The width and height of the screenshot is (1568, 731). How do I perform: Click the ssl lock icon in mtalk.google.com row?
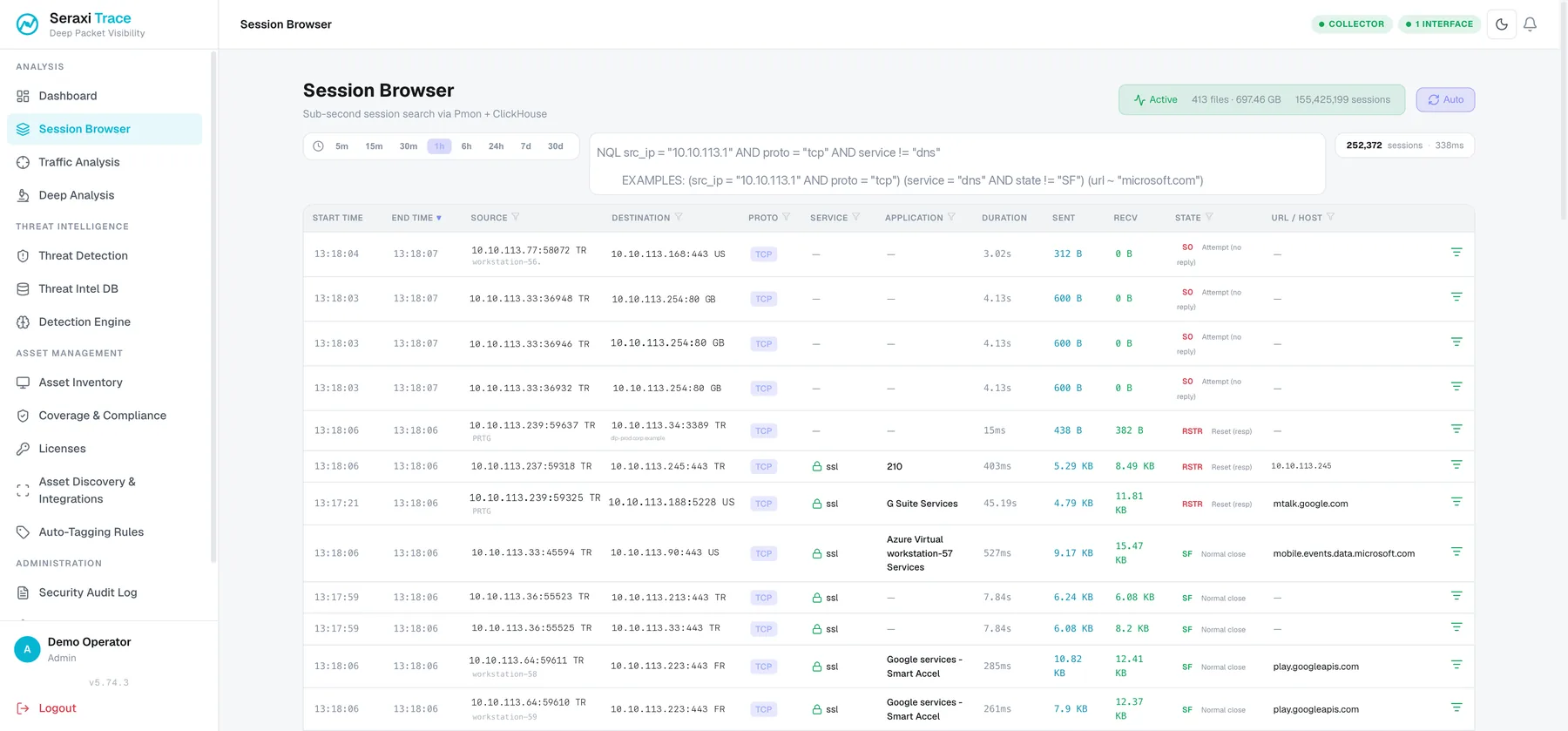coord(817,504)
